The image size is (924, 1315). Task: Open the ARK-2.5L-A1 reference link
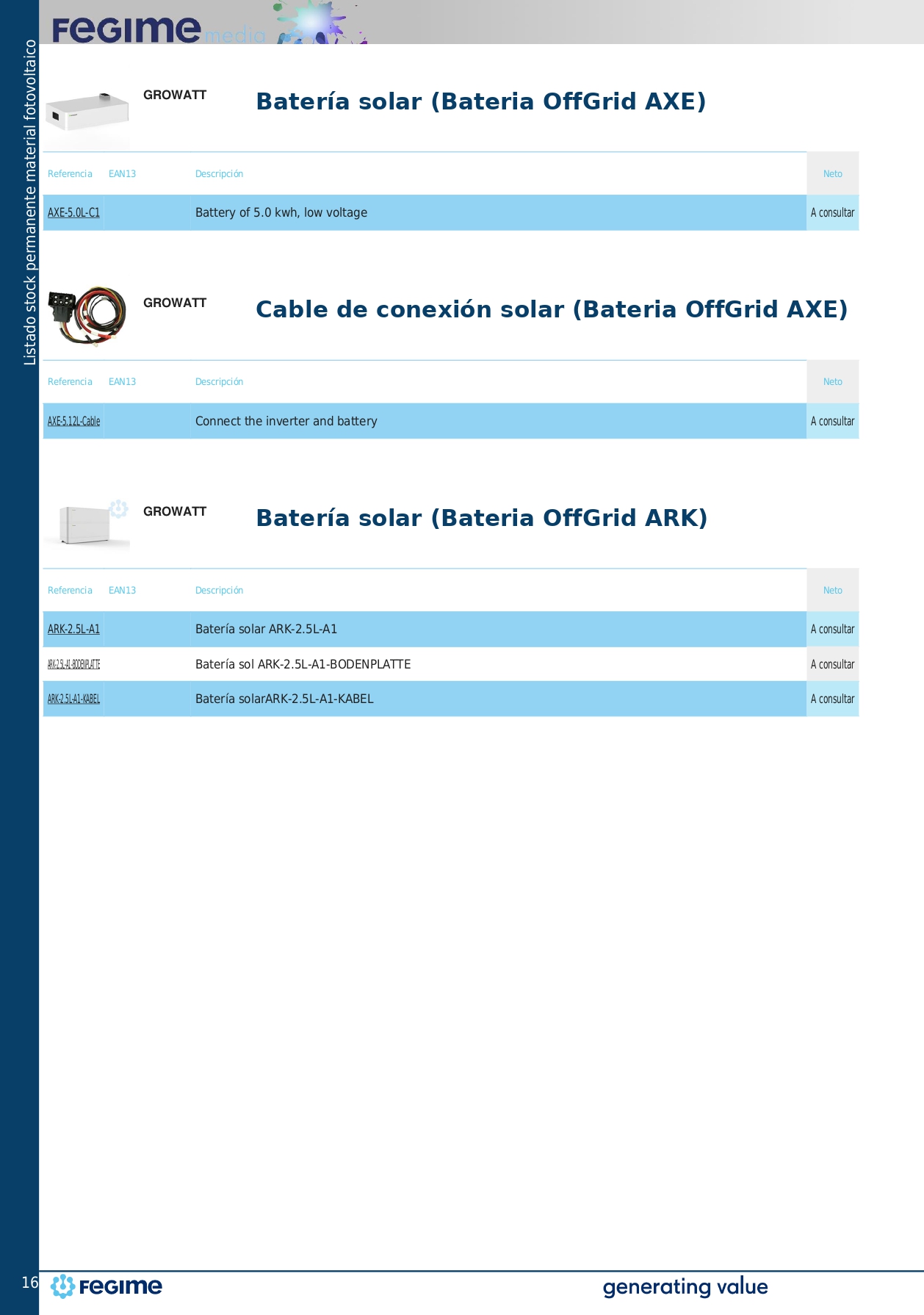pos(73,630)
